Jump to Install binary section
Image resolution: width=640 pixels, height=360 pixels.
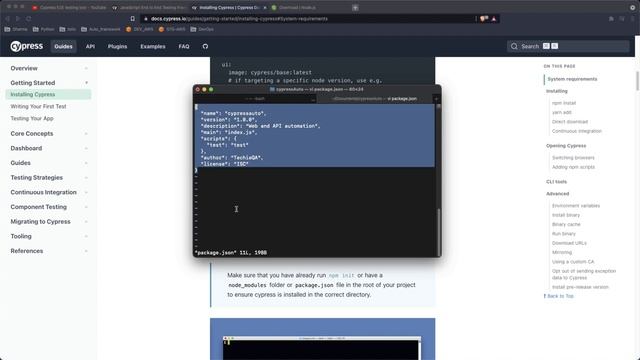566,215
